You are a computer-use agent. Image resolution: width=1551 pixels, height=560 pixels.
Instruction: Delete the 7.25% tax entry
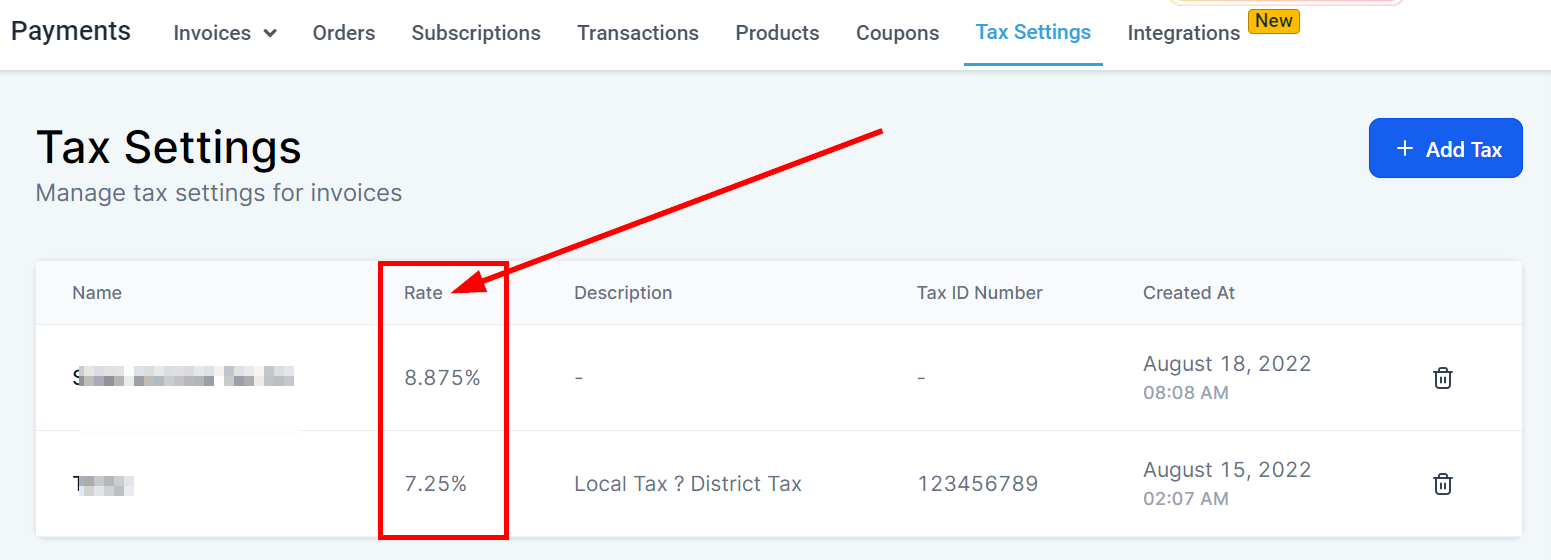1442,484
